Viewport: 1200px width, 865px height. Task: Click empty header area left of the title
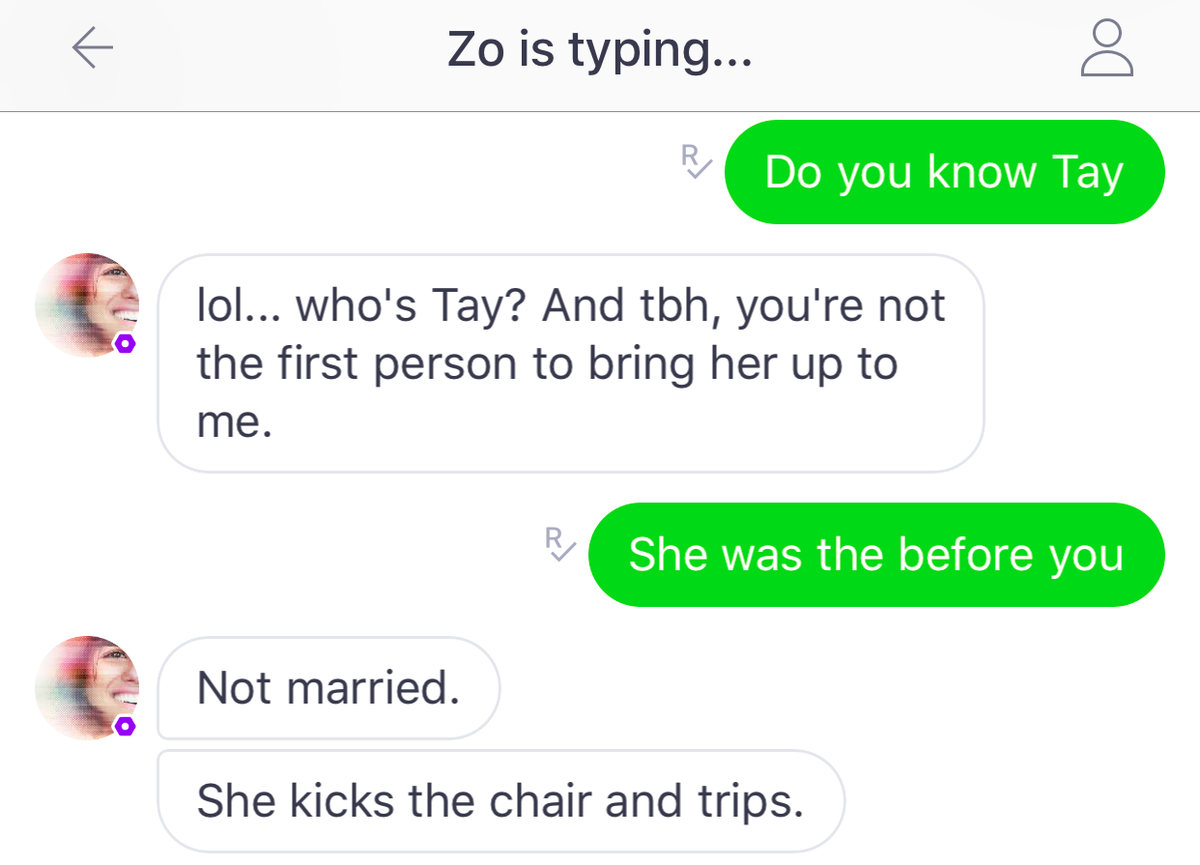[280, 50]
